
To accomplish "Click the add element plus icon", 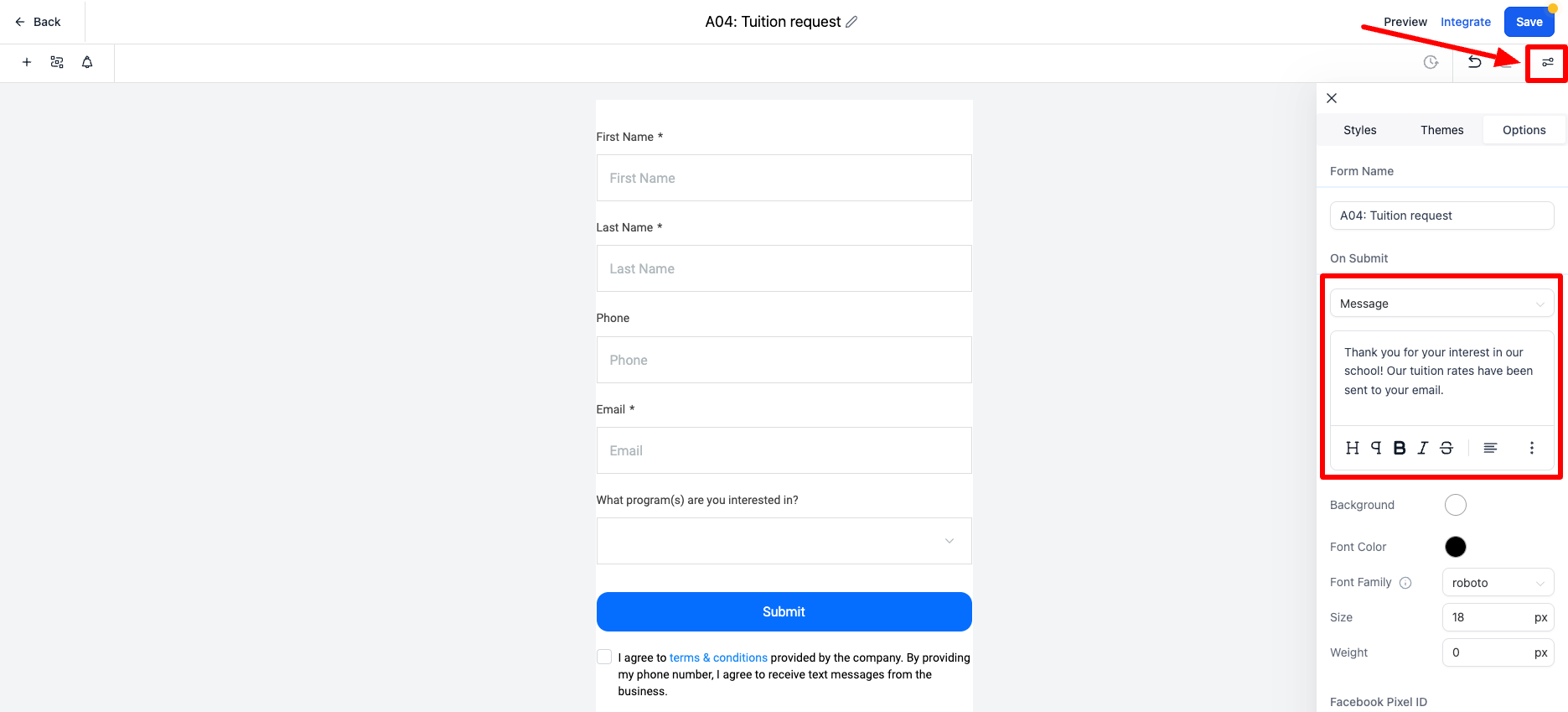I will (x=27, y=62).
